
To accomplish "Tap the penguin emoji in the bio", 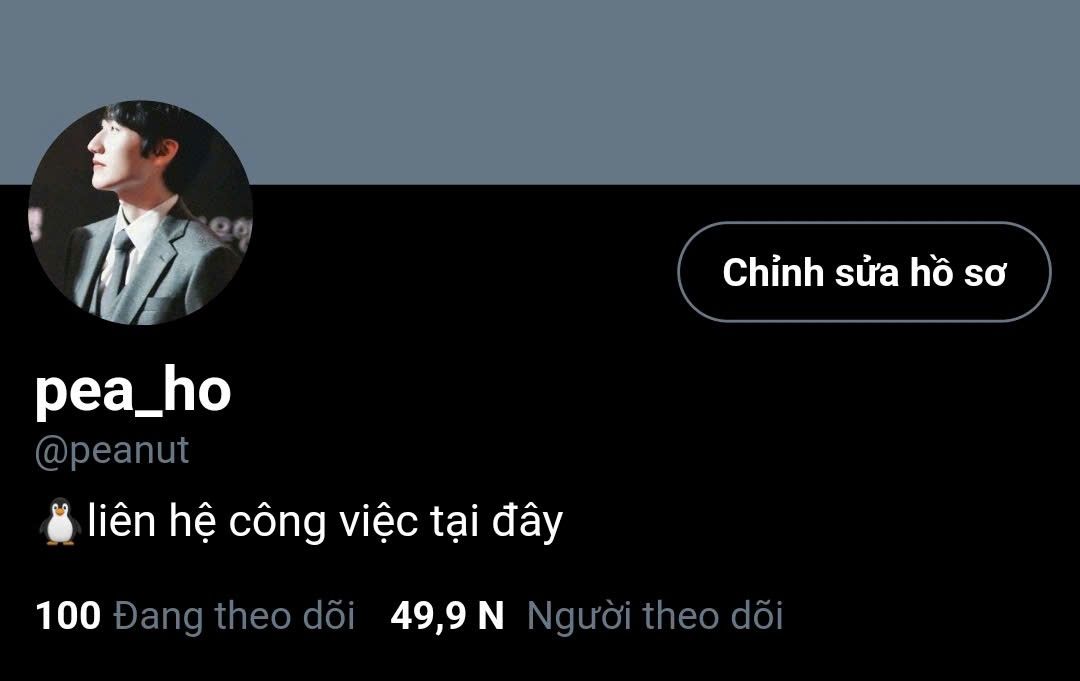I will [x=60, y=521].
